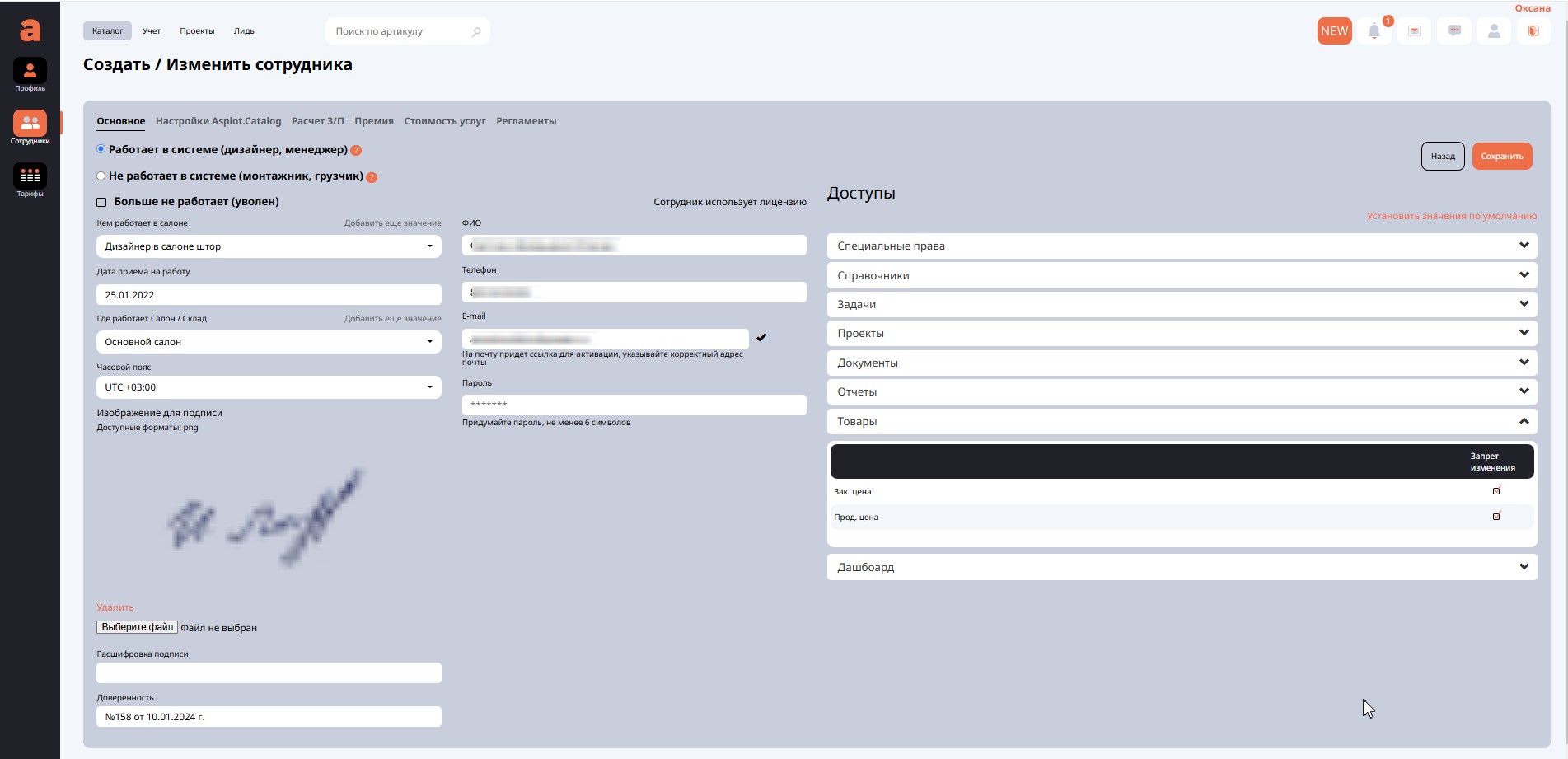Select 'Не работает в системе' radio button
The height and width of the screenshot is (759, 1568).
tap(101, 176)
